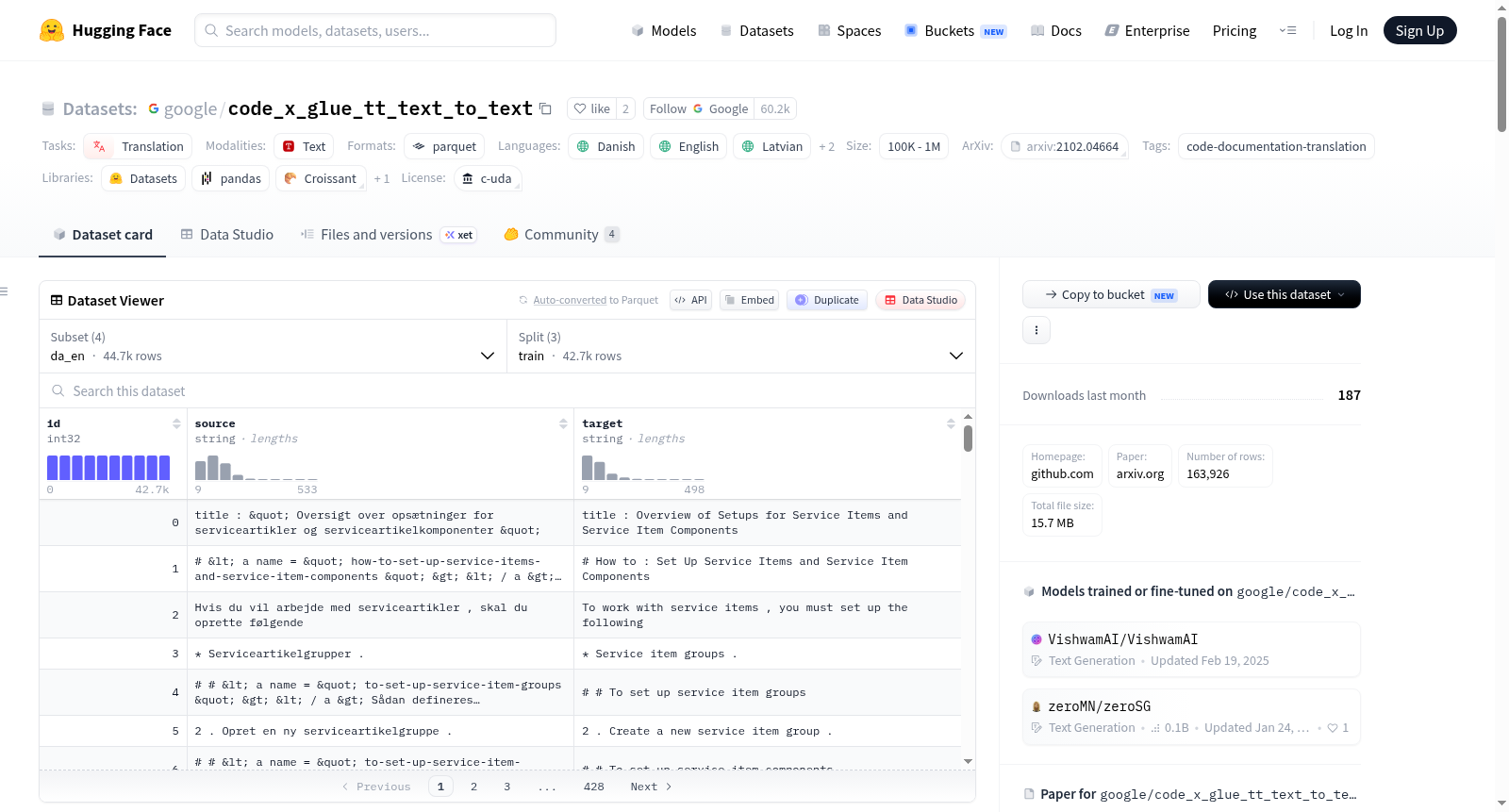Click the source lengths histogram
1509x812 pixels.
[256, 468]
